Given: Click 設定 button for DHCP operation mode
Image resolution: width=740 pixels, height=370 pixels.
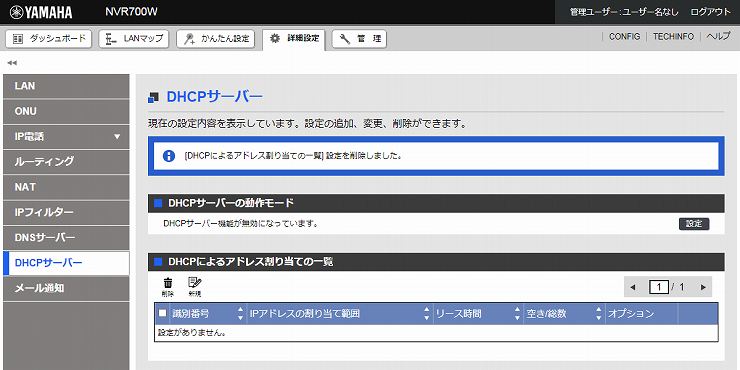Looking at the screenshot, I should coord(694,224).
